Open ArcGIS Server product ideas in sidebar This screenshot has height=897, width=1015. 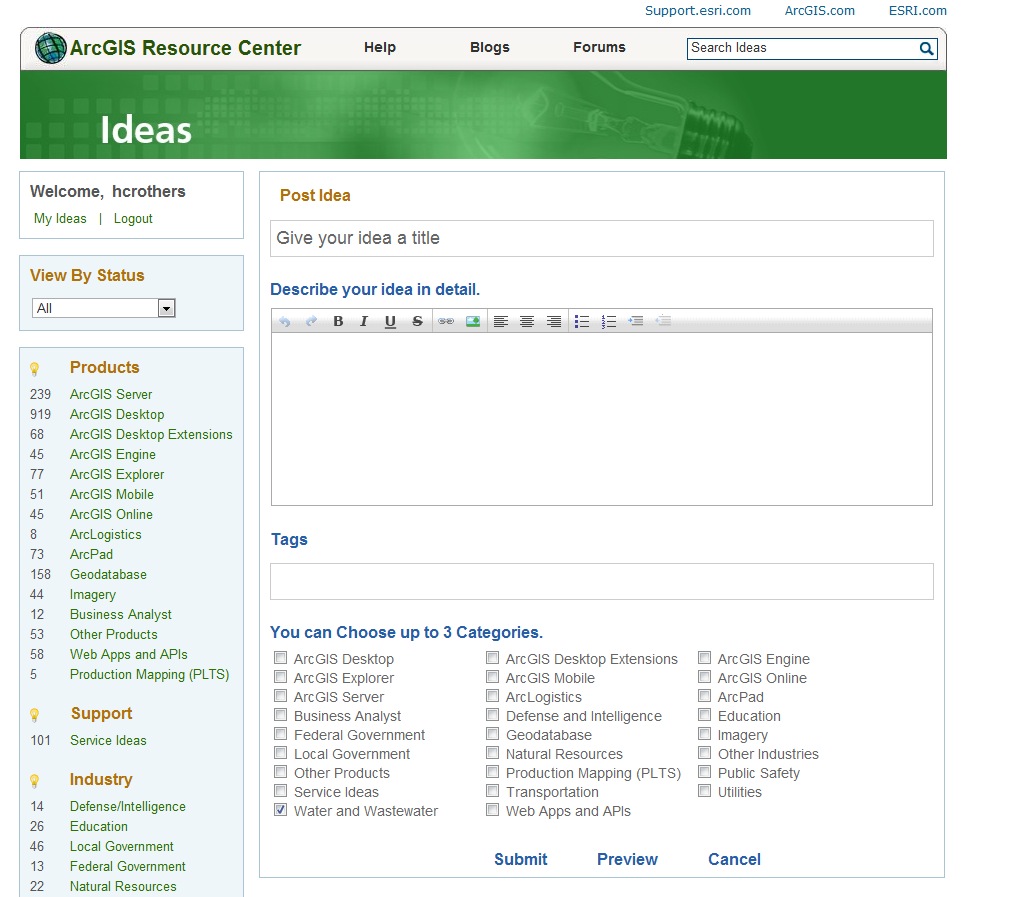pos(111,395)
